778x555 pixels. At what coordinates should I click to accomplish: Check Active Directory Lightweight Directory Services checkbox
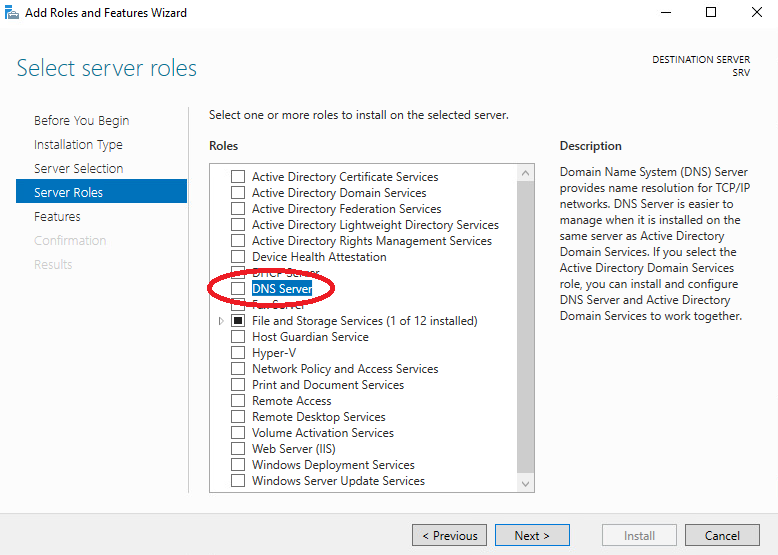click(238, 225)
